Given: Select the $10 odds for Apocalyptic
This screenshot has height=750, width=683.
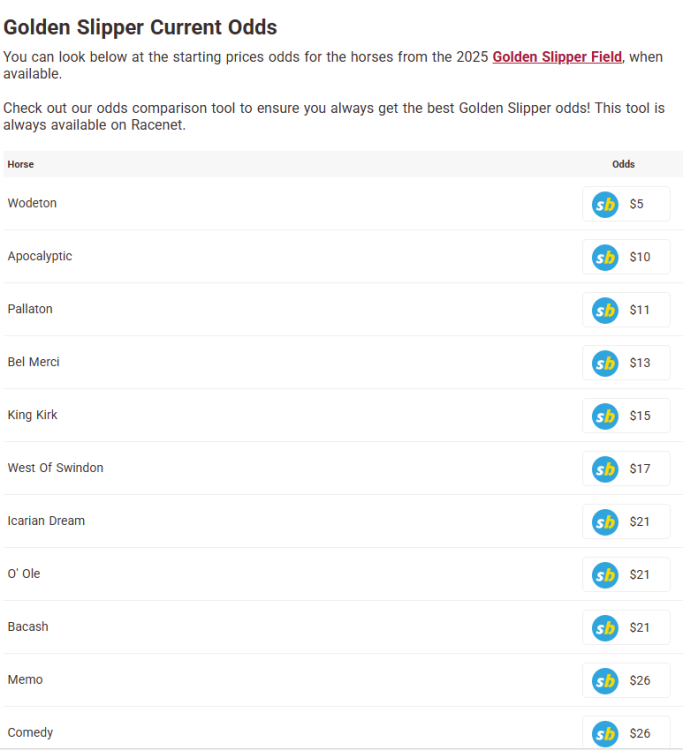Looking at the screenshot, I should (x=640, y=258).
